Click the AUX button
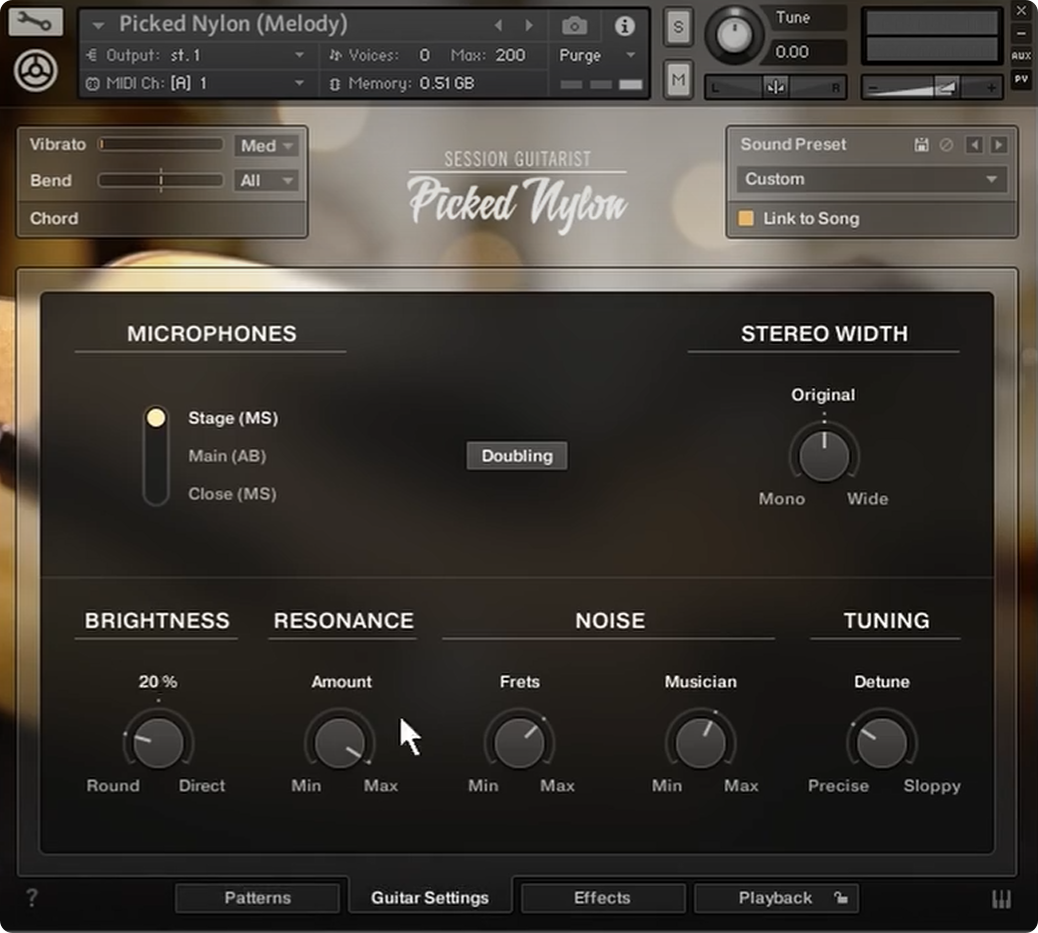1038x933 pixels. [1021, 56]
